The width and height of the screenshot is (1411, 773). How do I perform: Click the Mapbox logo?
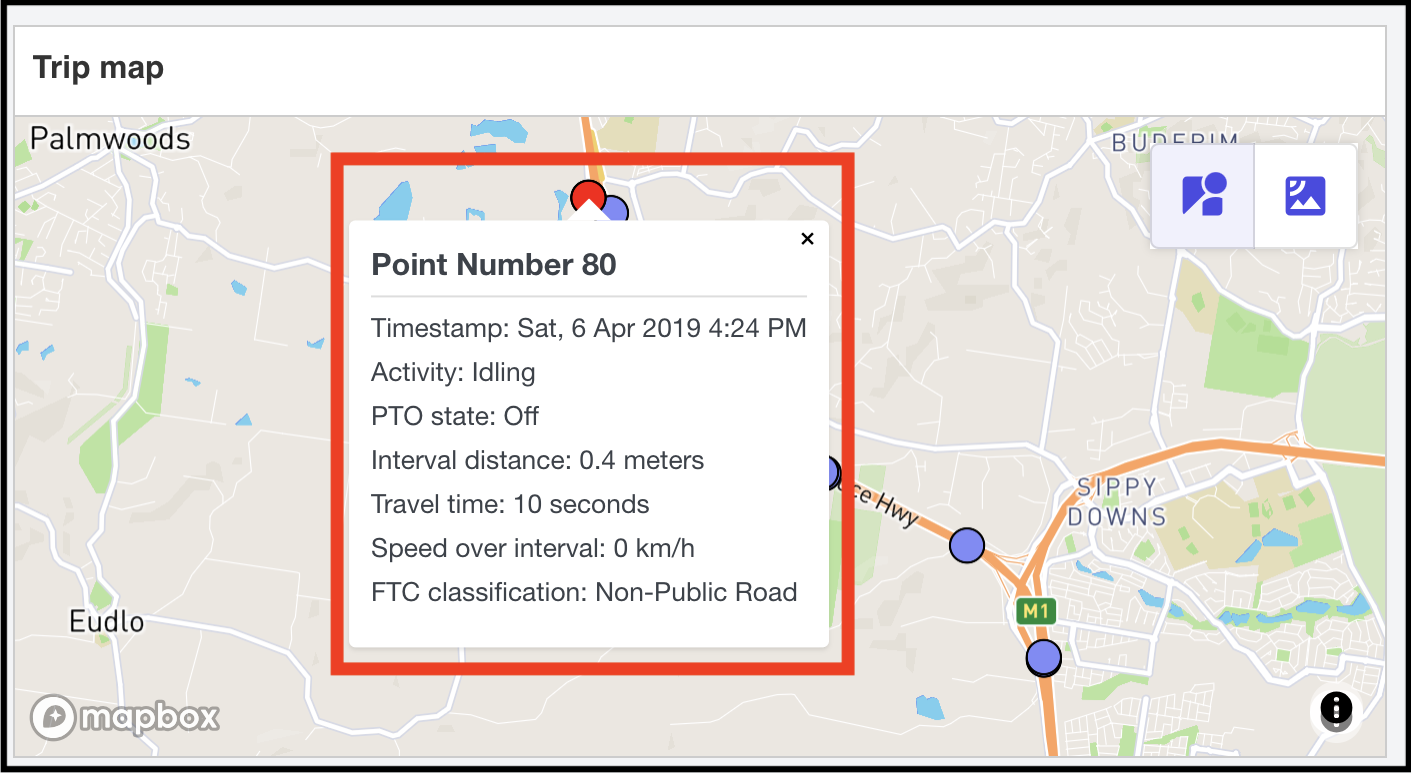pos(125,716)
